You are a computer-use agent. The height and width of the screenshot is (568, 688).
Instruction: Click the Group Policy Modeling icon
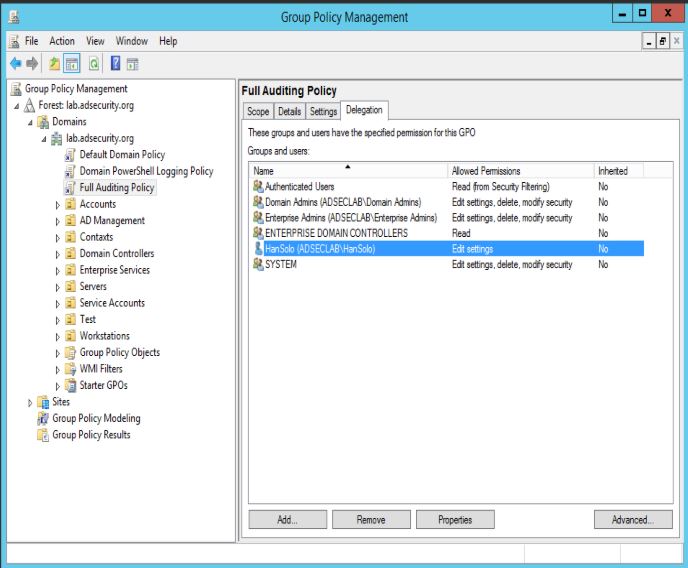coord(43,418)
